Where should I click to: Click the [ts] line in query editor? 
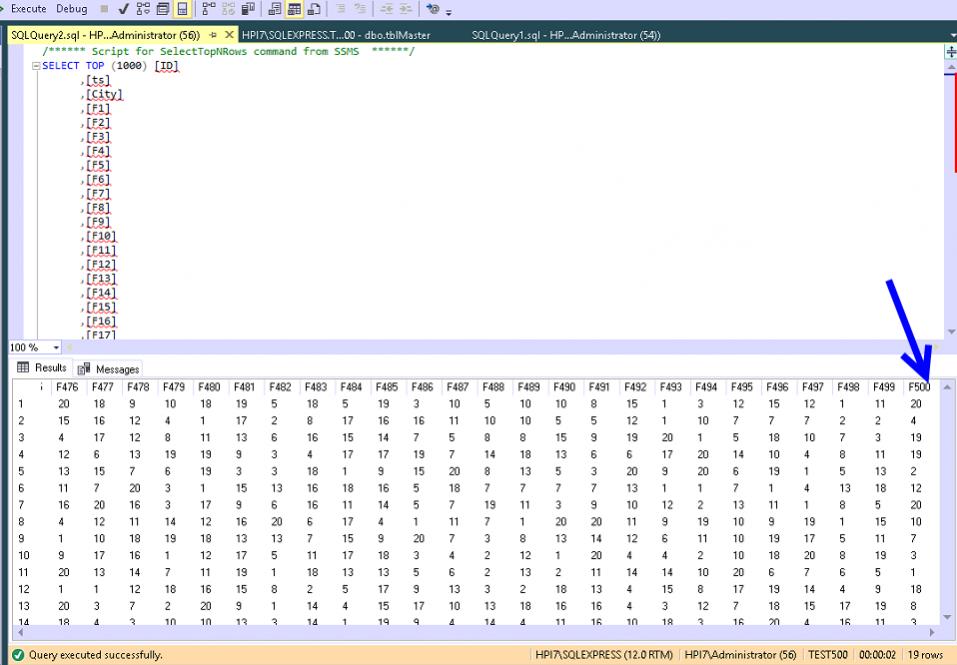coord(98,80)
